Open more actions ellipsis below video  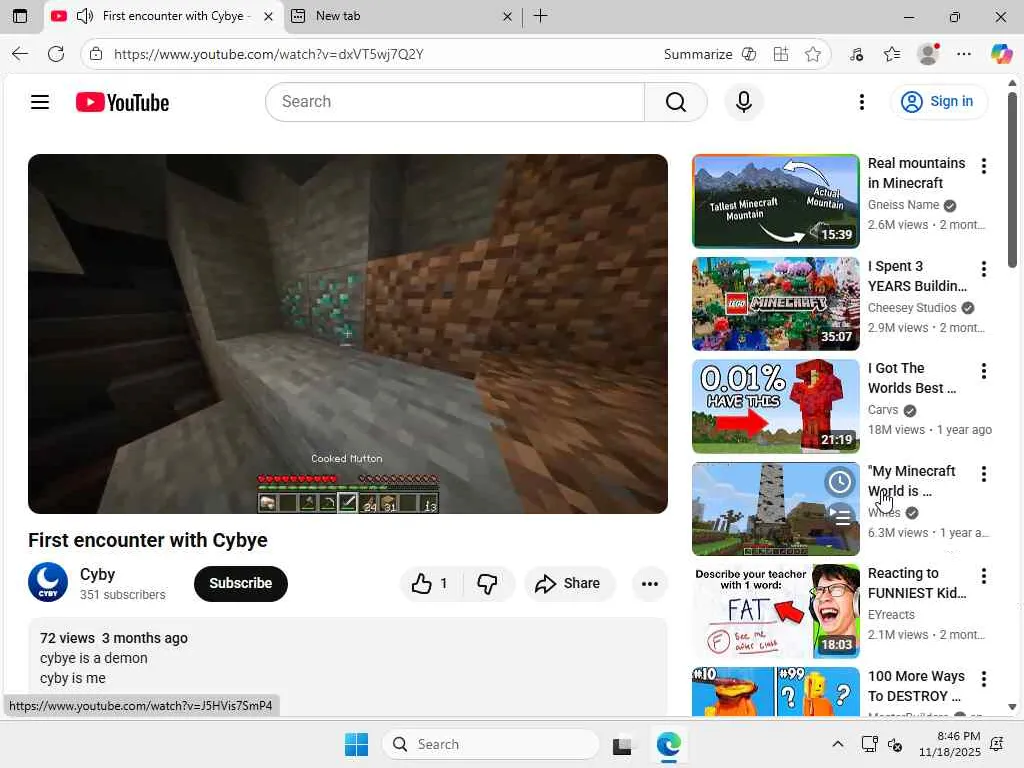coord(650,583)
